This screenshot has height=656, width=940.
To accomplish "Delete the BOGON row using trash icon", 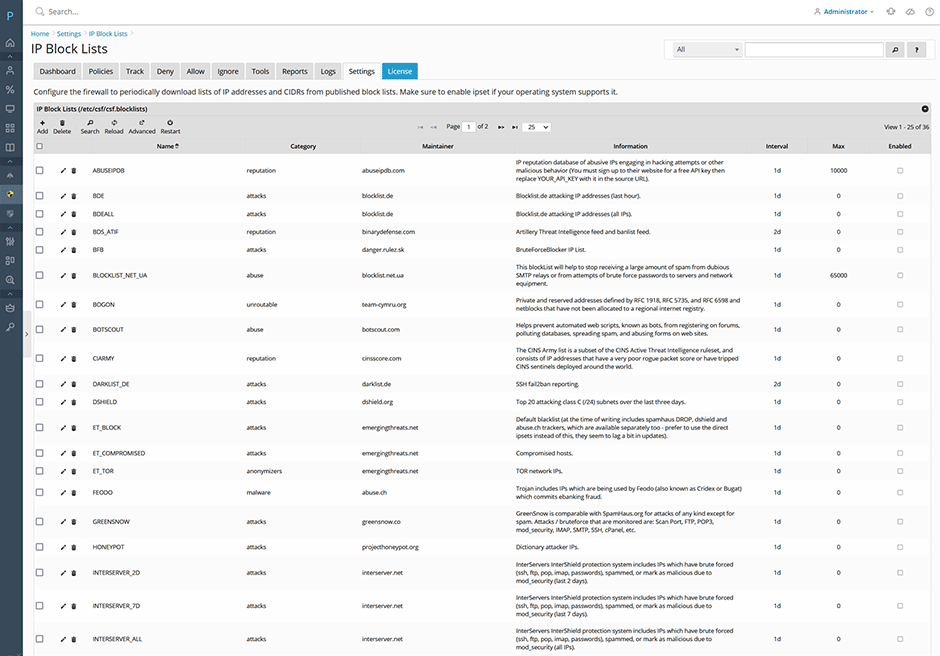I will 73,304.
